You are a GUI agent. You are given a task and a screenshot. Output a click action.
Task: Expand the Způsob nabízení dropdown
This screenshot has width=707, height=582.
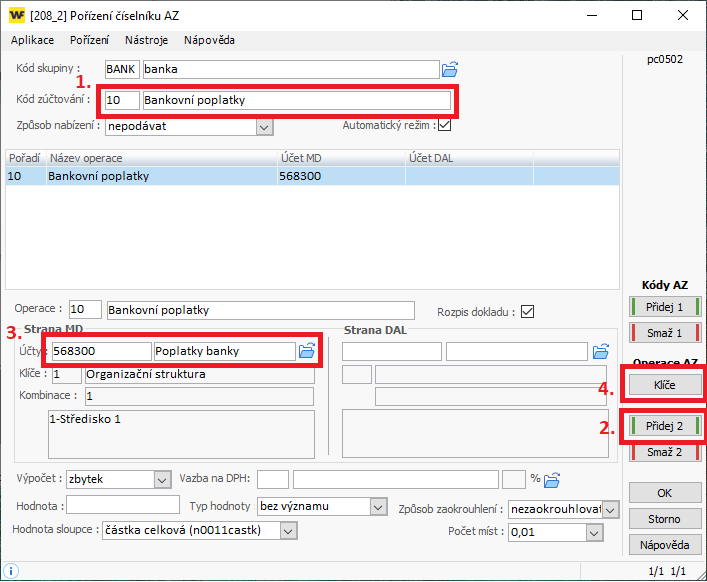[264, 127]
